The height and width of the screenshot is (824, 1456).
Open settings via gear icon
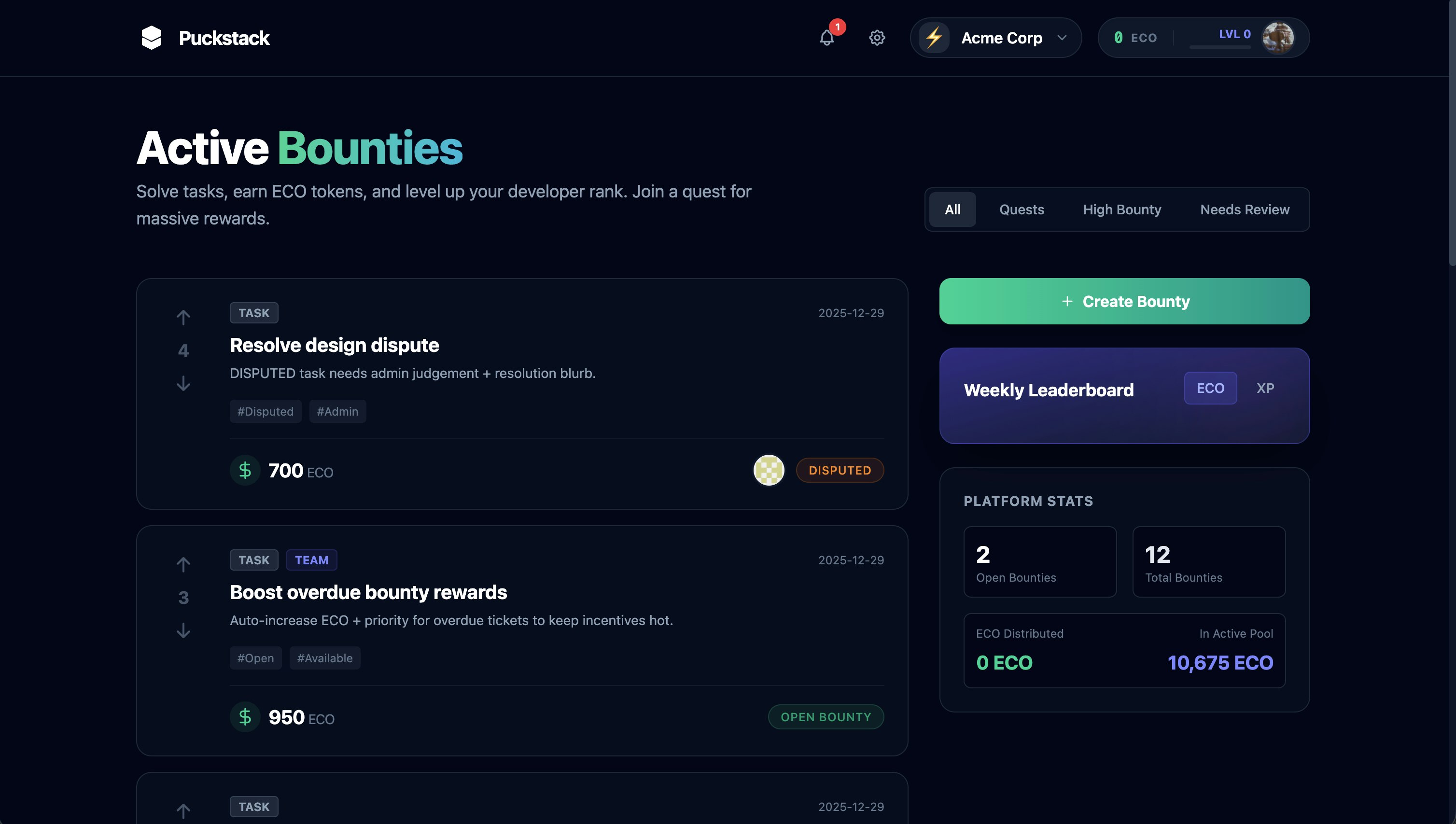[877, 38]
